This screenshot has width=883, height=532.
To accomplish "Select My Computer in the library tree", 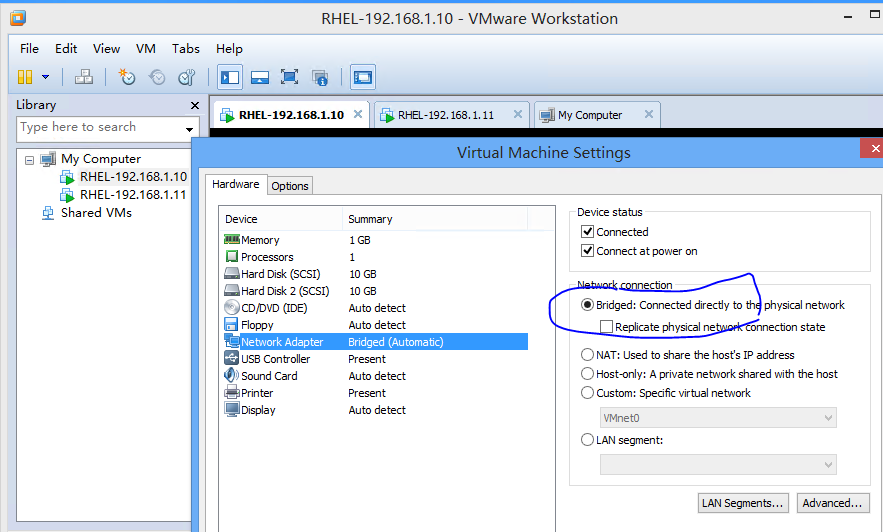I will coord(101,159).
